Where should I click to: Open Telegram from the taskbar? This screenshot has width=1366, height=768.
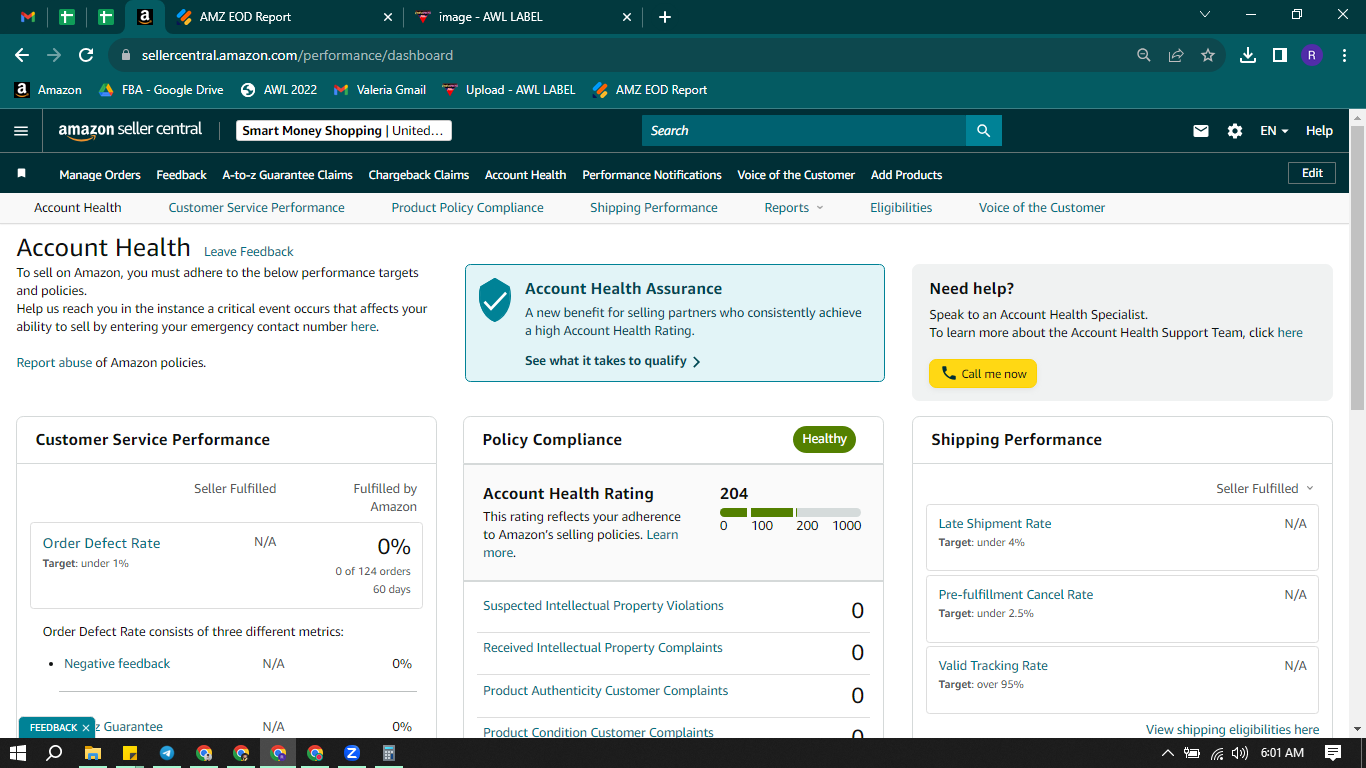click(166, 753)
